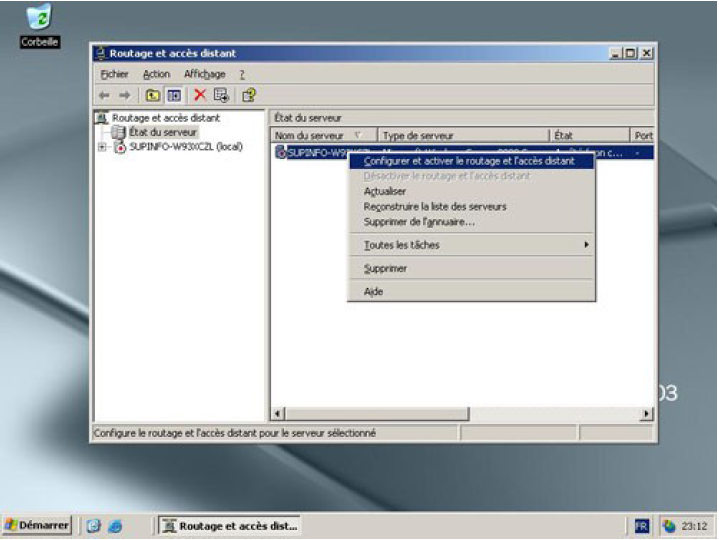Click the Démarrer start button

pyautogui.click(x=37, y=525)
